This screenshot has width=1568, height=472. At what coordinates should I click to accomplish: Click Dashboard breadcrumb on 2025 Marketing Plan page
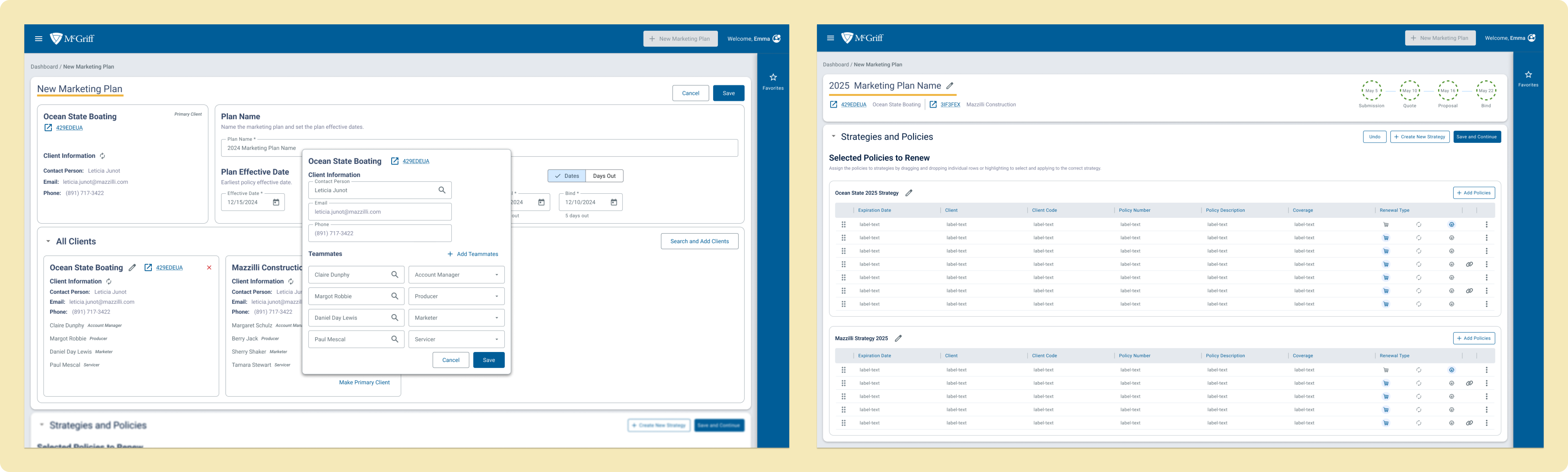click(x=836, y=65)
